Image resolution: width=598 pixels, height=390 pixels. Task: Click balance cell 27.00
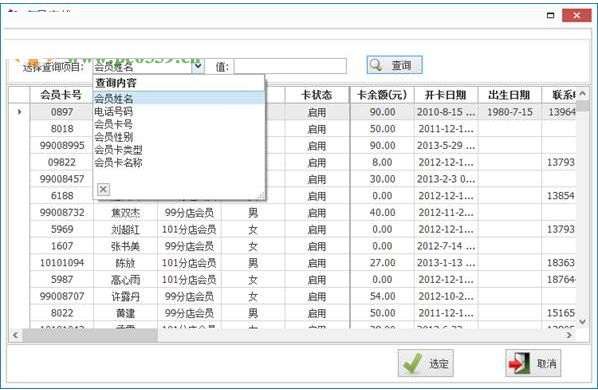382,263
